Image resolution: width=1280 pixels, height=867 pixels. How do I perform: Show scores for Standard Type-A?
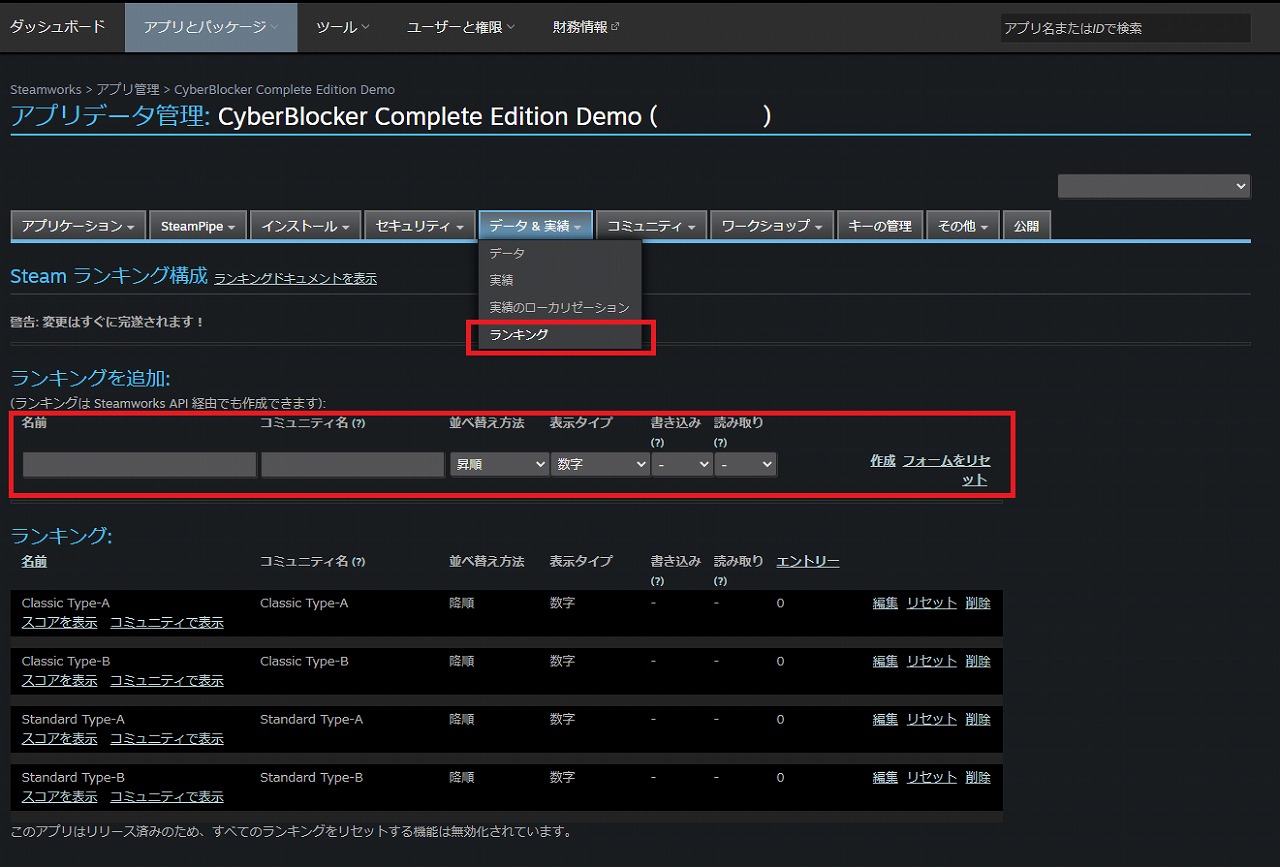(x=60, y=739)
